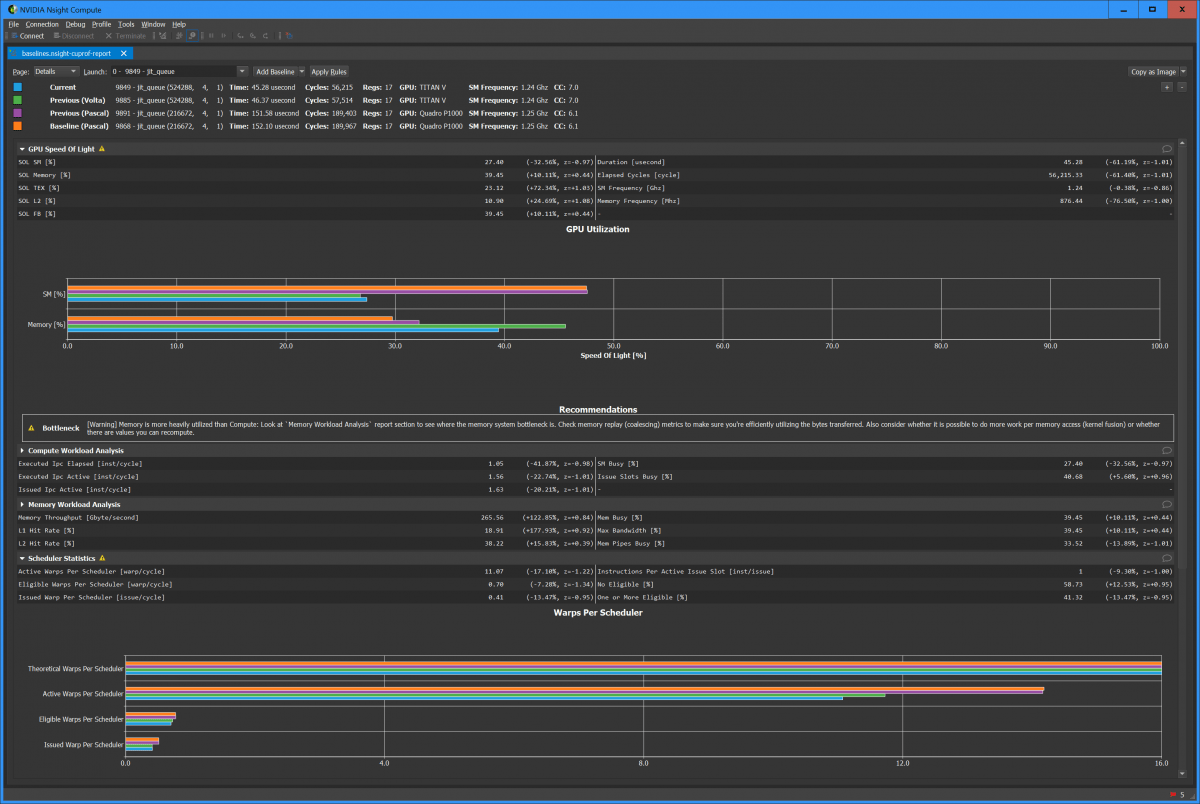Open comment bubble for GPU Speed Of Light
The image size is (1200, 804).
click(x=1167, y=149)
